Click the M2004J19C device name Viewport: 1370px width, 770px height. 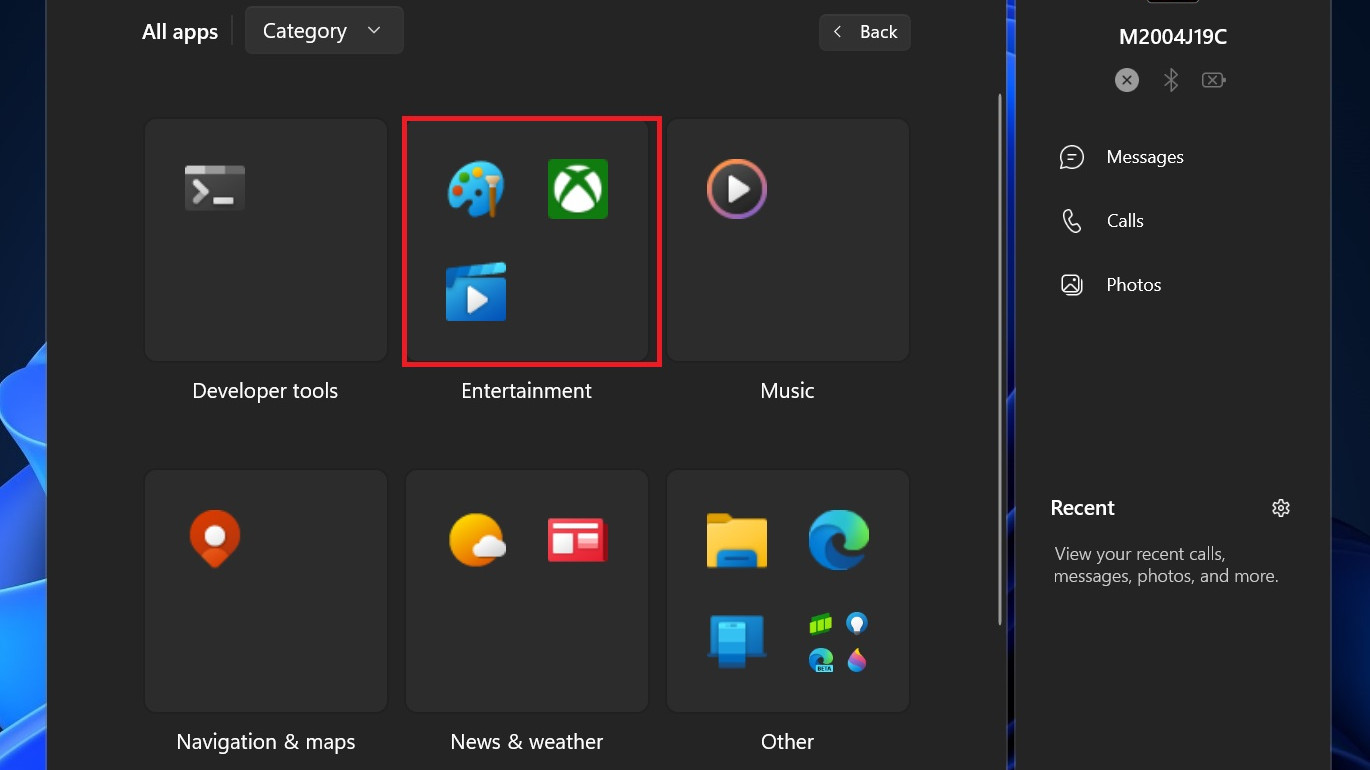click(x=1173, y=38)
